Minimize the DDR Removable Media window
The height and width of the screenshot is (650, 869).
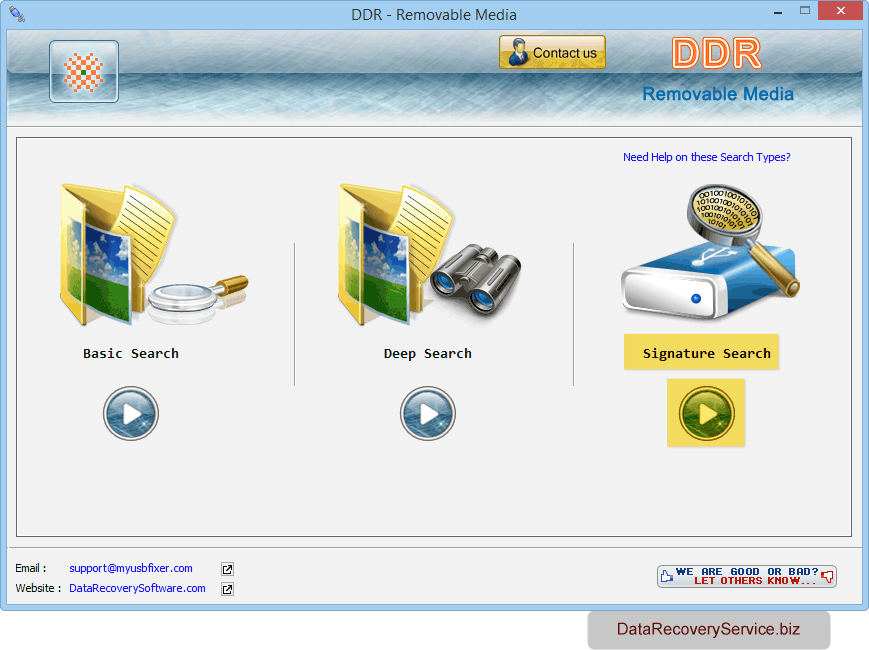[x=778, y=12]
